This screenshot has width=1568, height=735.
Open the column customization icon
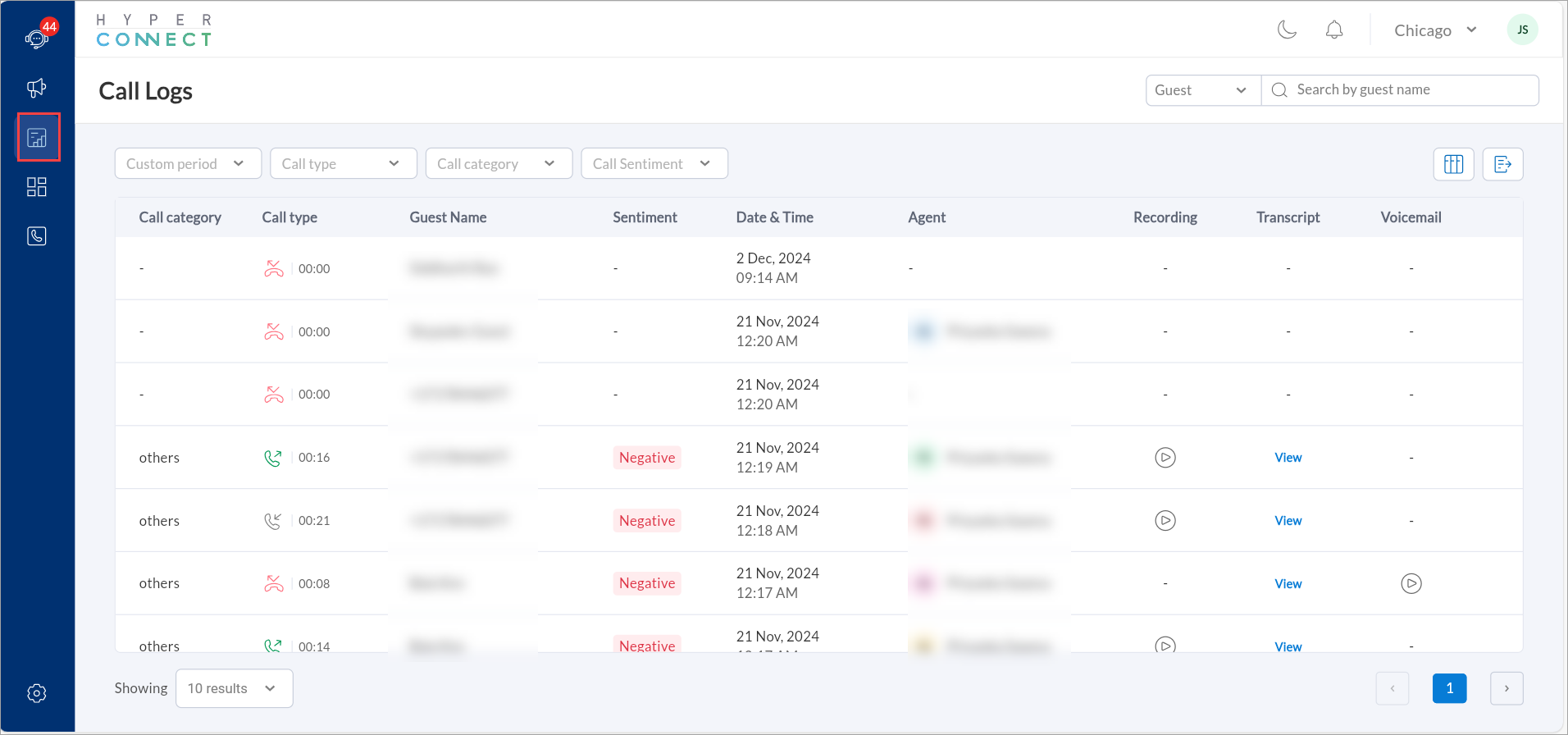tap(1453, 164)
